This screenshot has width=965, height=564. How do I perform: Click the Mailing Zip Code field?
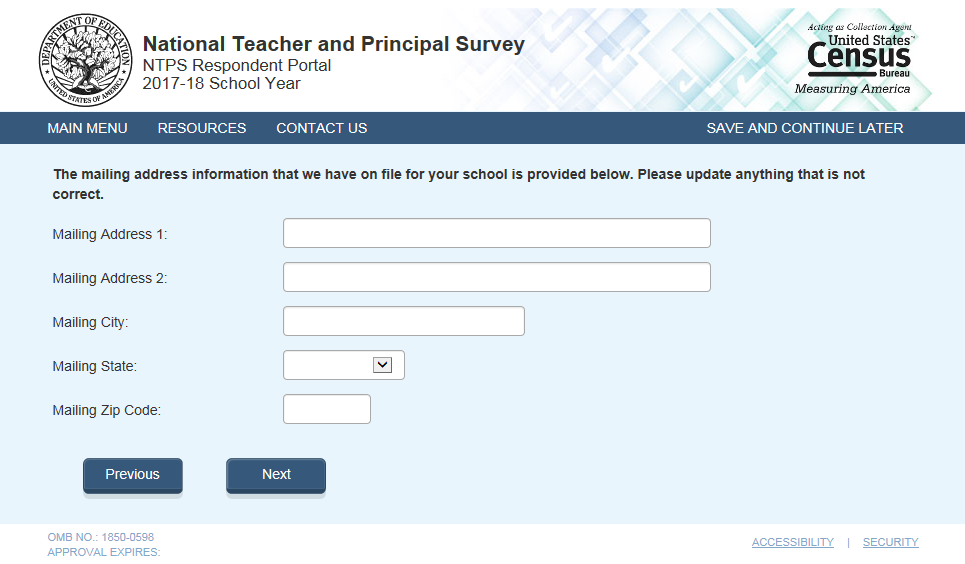(327, 409)
